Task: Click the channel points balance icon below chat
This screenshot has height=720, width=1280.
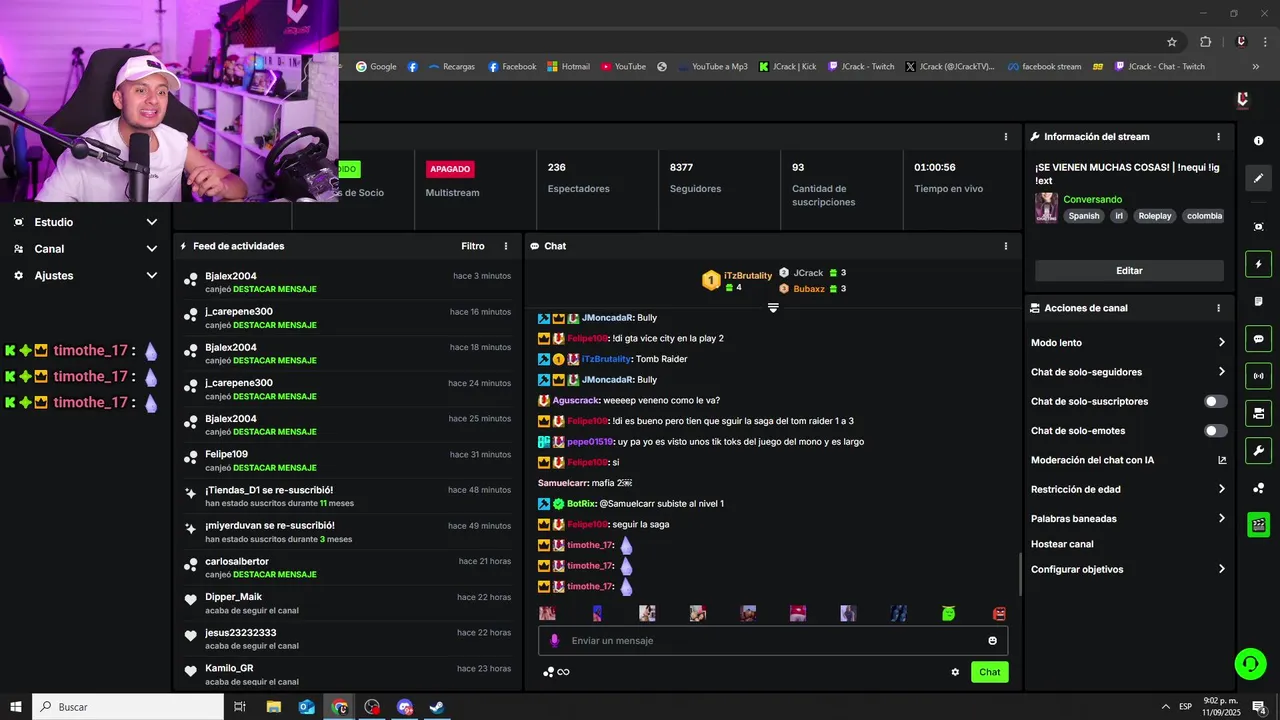Action: [x=556, y=672]
